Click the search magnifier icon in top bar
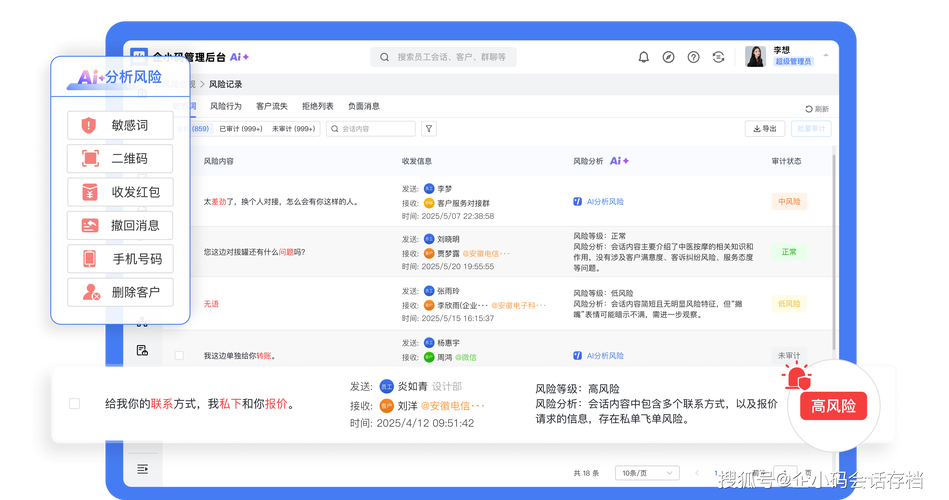 coord(384,57)
